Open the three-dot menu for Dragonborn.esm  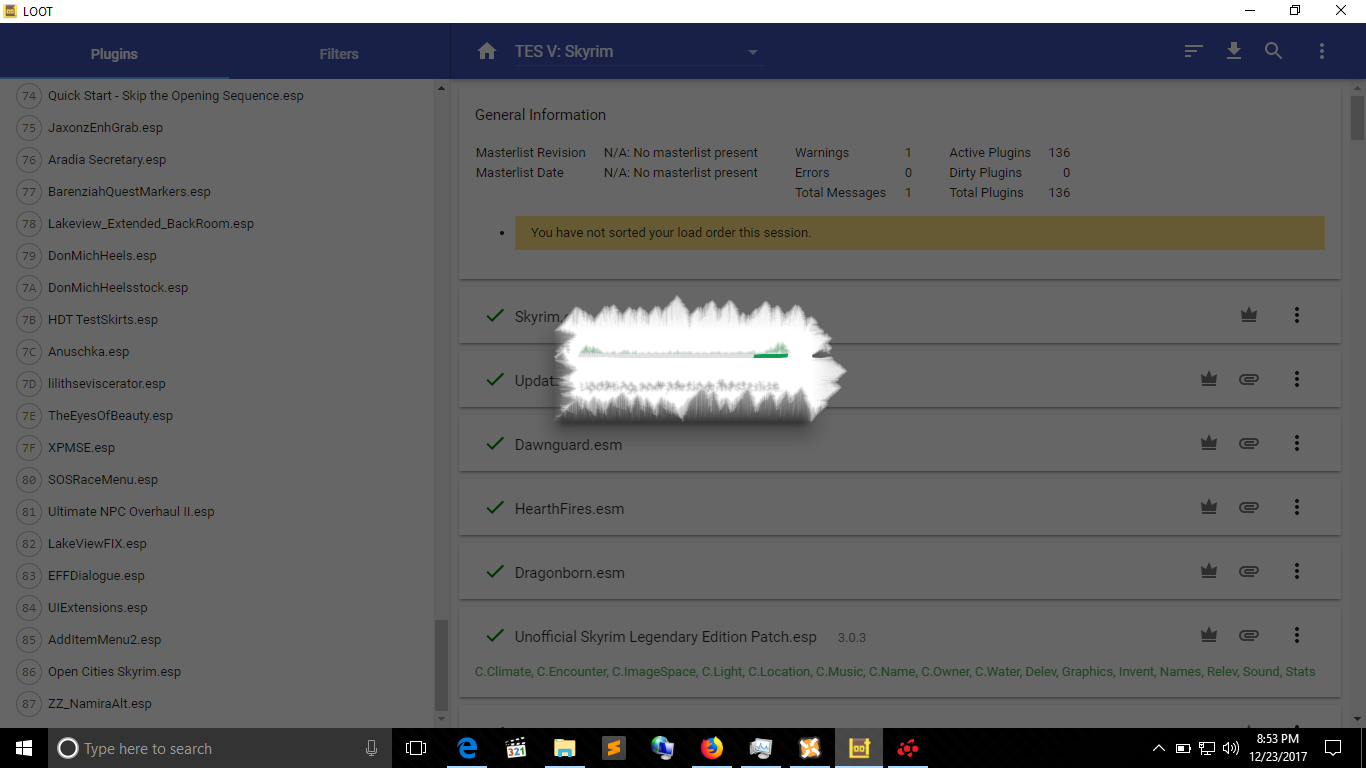click(1297, 571)
